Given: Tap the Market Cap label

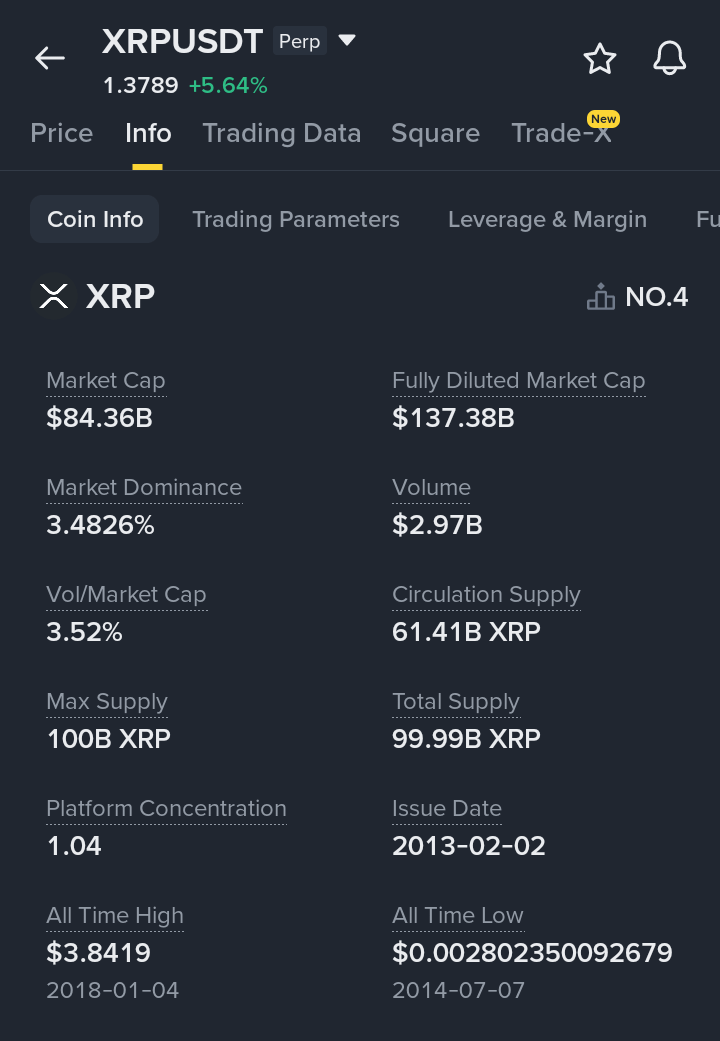Looking at the screenshot, I should pyautogui.click(x=106, y=381).
